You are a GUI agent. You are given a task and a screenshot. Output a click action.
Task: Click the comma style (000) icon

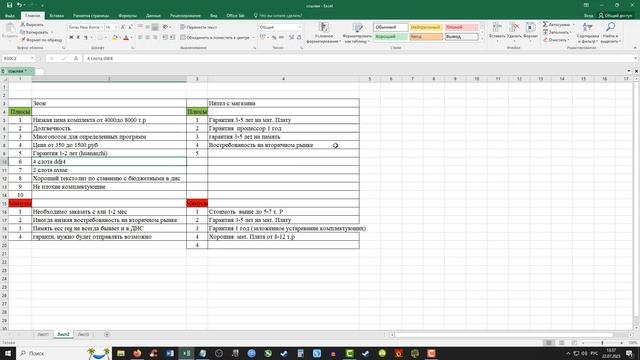tap(282, 38)
